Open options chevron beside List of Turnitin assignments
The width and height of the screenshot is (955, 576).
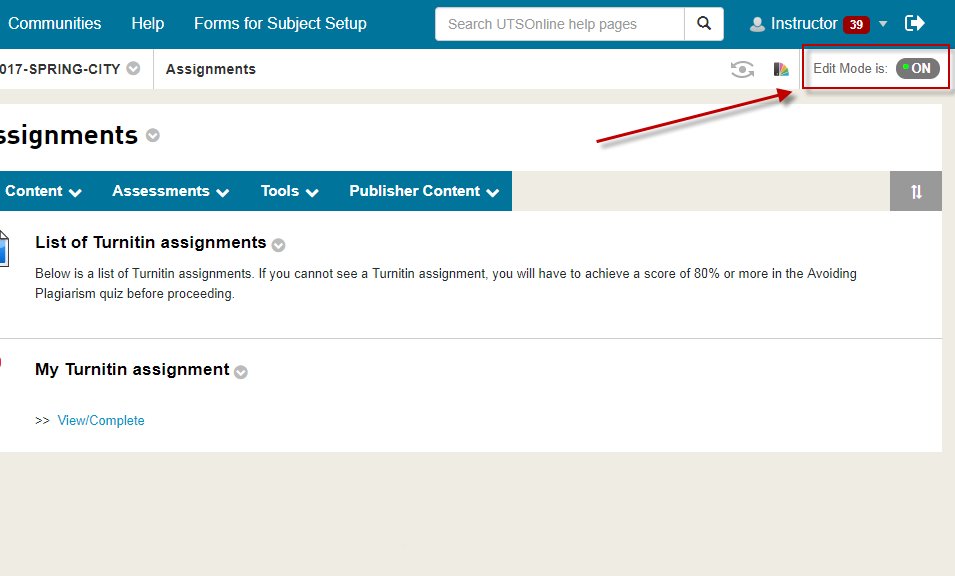(278, 245)
